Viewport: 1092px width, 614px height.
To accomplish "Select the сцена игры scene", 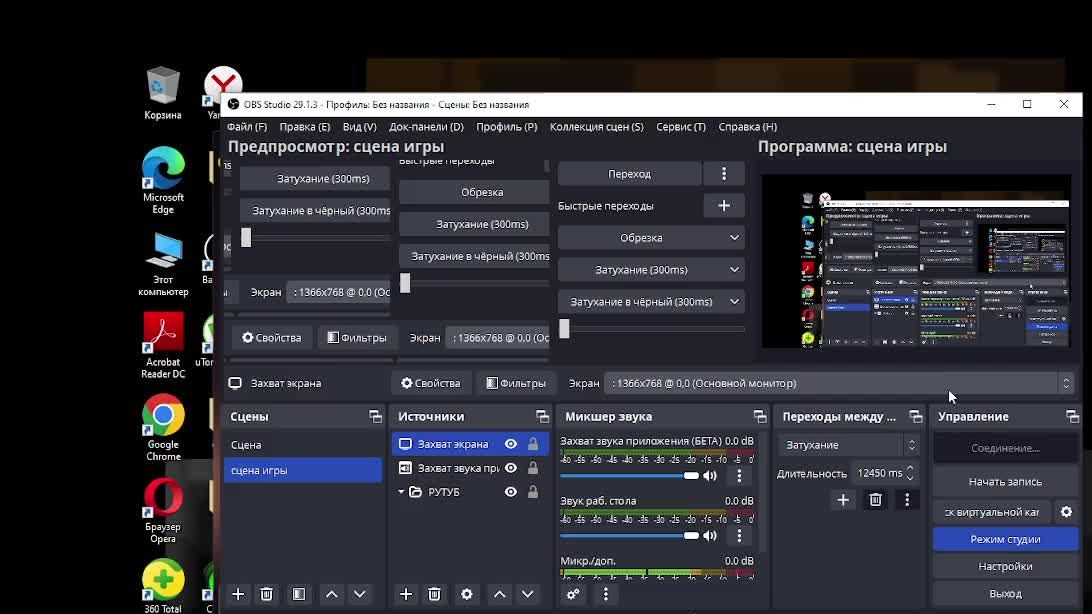I will [303, 471].
